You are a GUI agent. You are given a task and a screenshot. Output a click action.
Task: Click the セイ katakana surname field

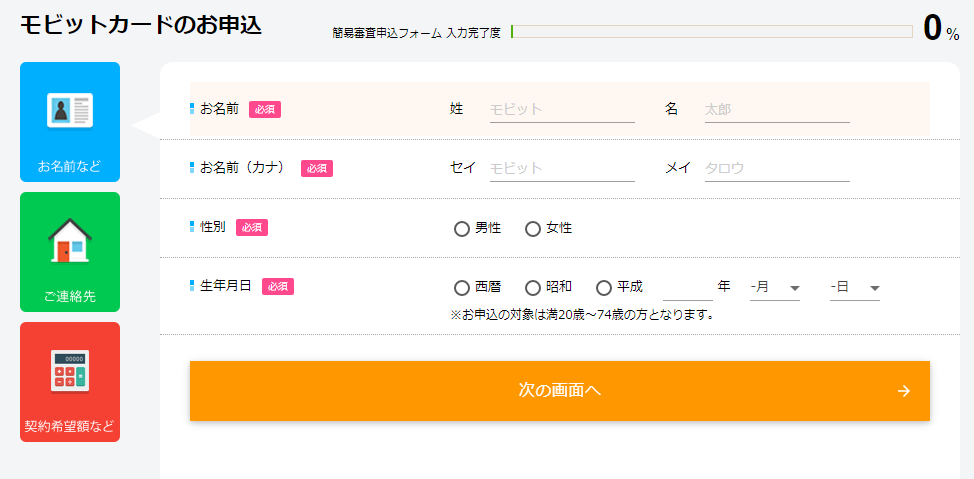[x=562, y=168]
